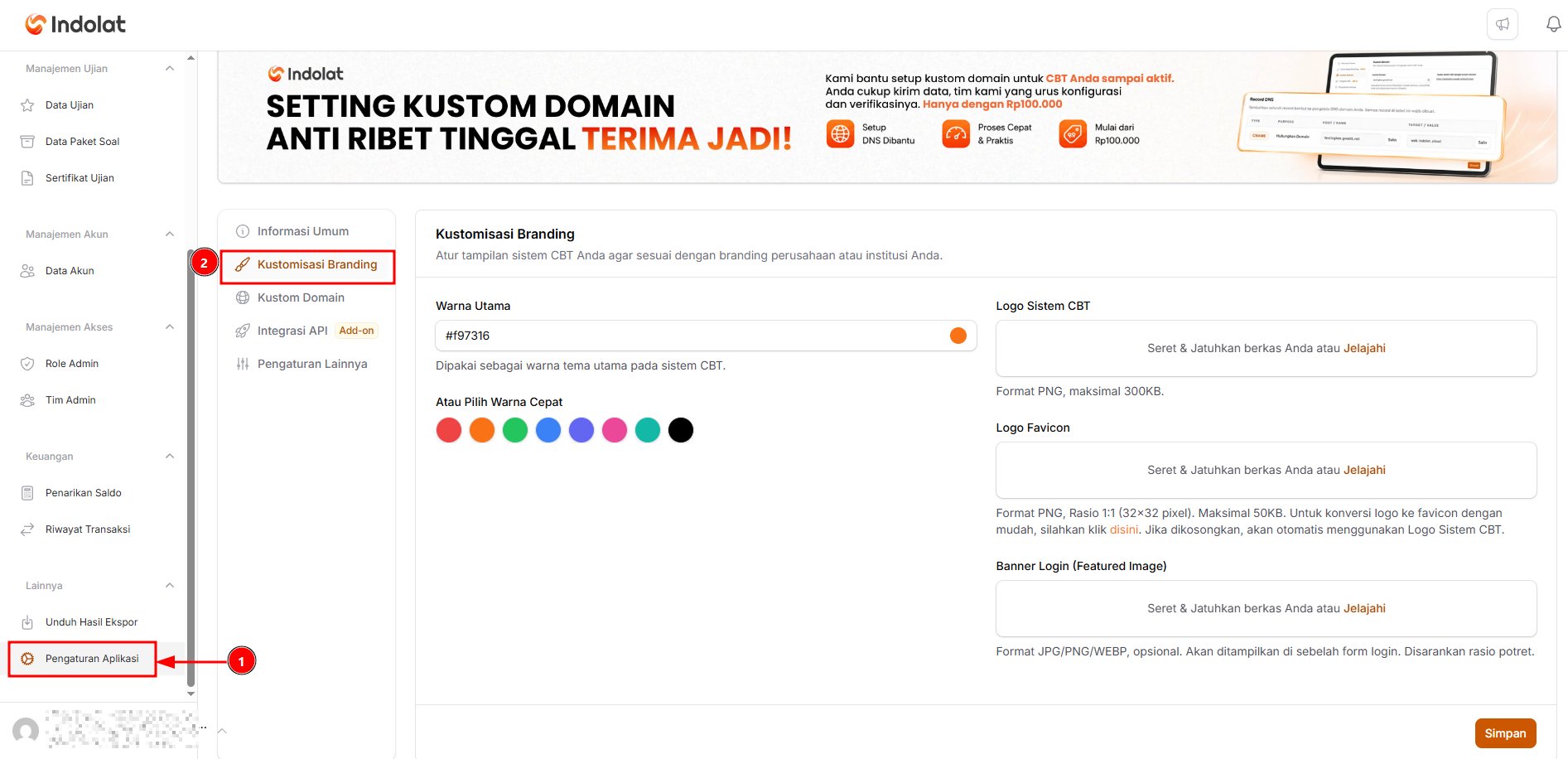This screenshot has width=1568, height=759.
Task: Pick the black quick color
Action: pos(681,430)
